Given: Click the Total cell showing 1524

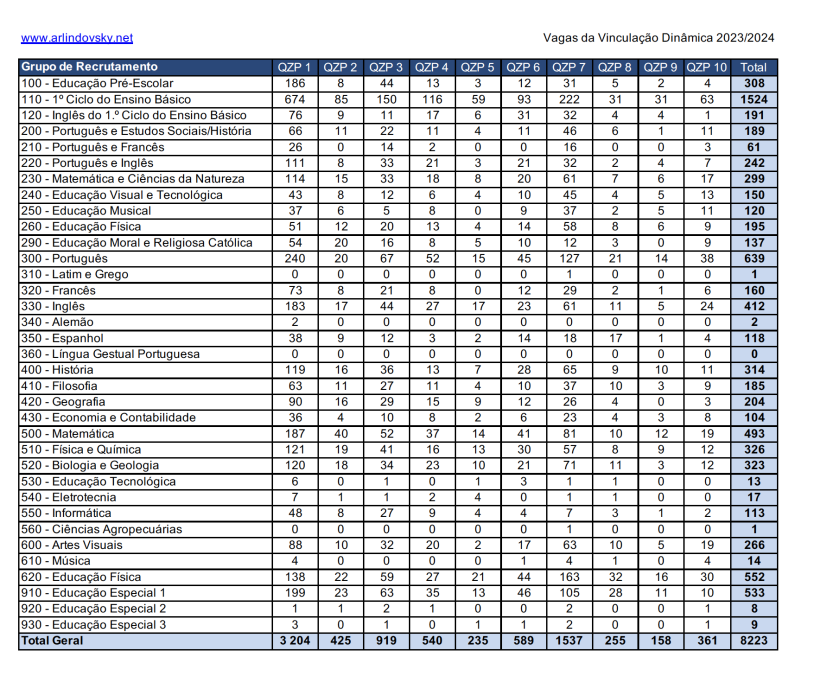Looking at the screenshot, I should 754,100.
